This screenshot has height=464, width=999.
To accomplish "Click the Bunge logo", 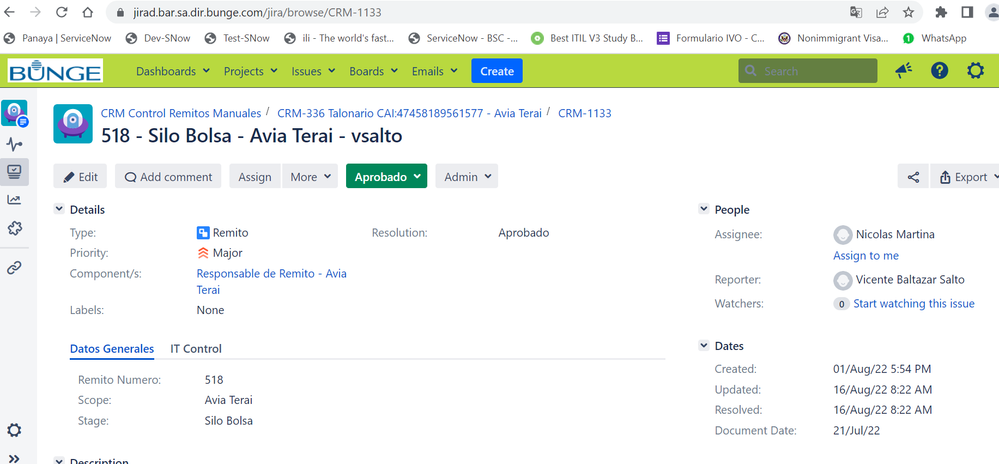I will point(55,71).
